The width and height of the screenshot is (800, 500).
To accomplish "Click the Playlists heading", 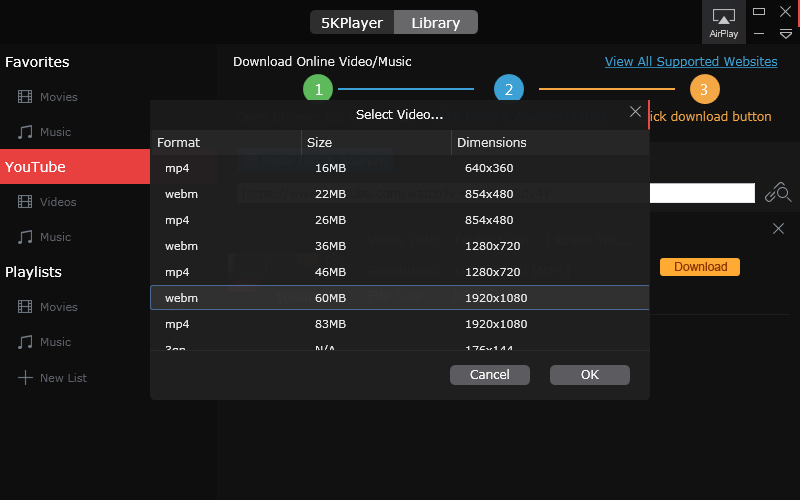I will [x=33, y=272].
